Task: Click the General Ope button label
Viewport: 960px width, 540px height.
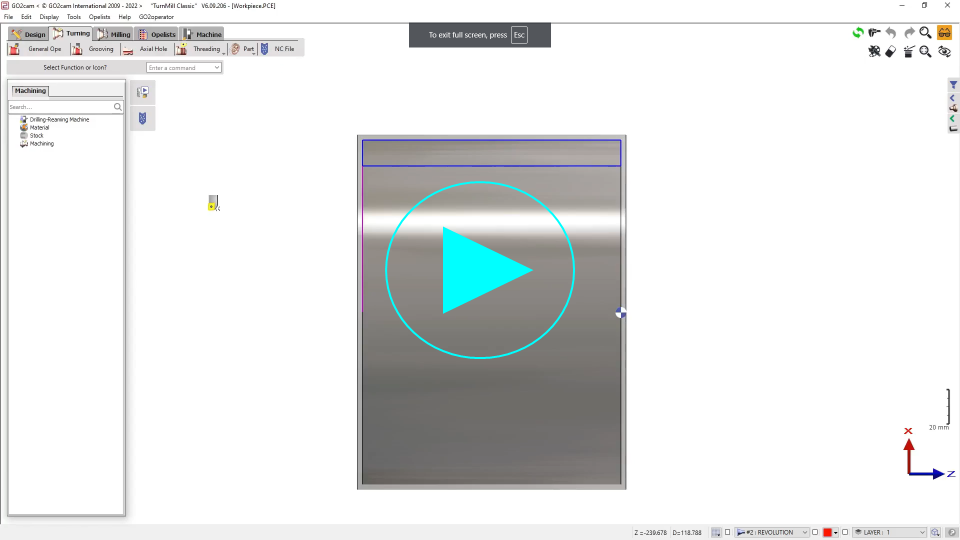Action: 45,49
